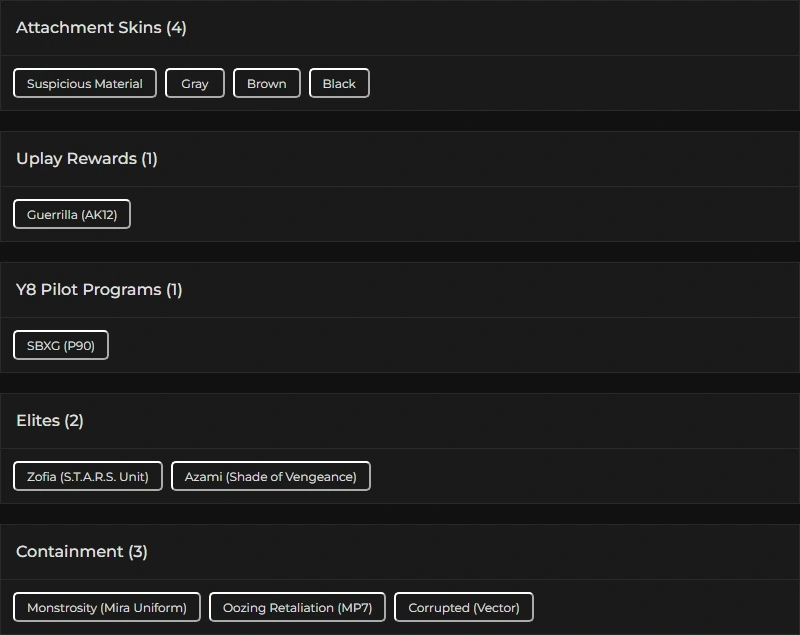
Task: Select the Monstrosity (Mira Uniform) tag
Action: pyautogui.click(x=107, y=608)
